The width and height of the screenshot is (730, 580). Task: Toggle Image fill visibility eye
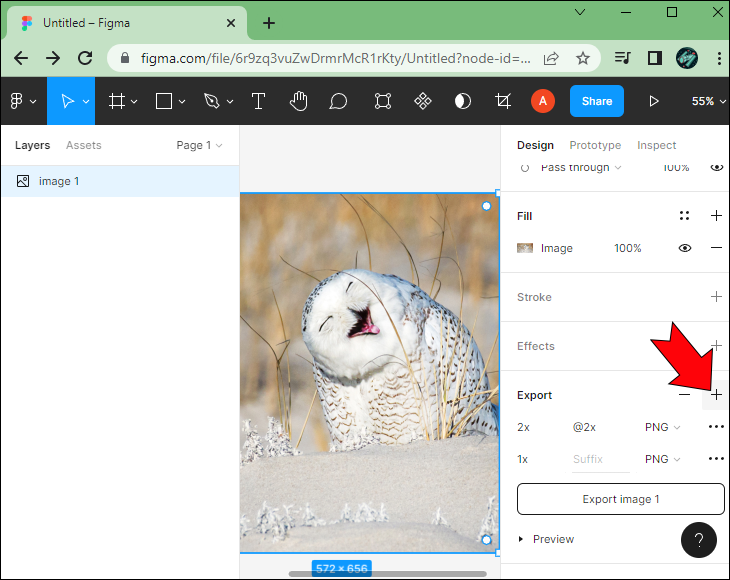tap(684, 248)
